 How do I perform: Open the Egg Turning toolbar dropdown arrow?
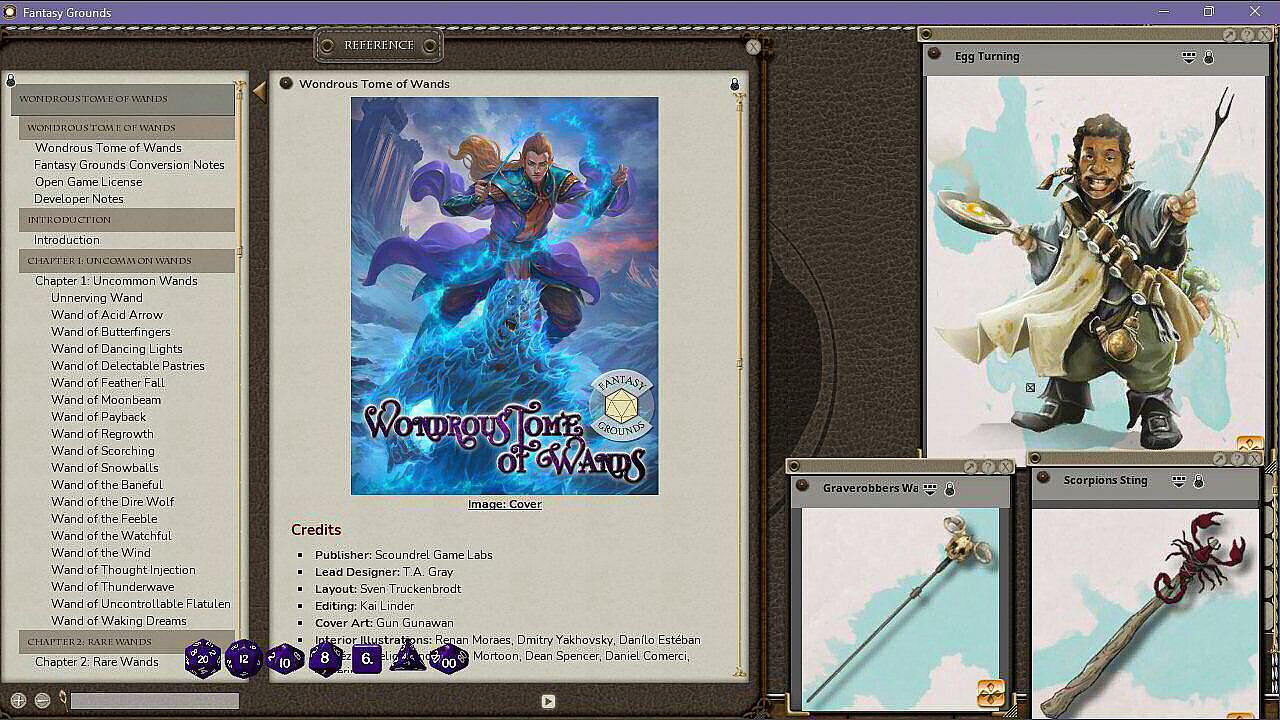[x=1189, y=57]
